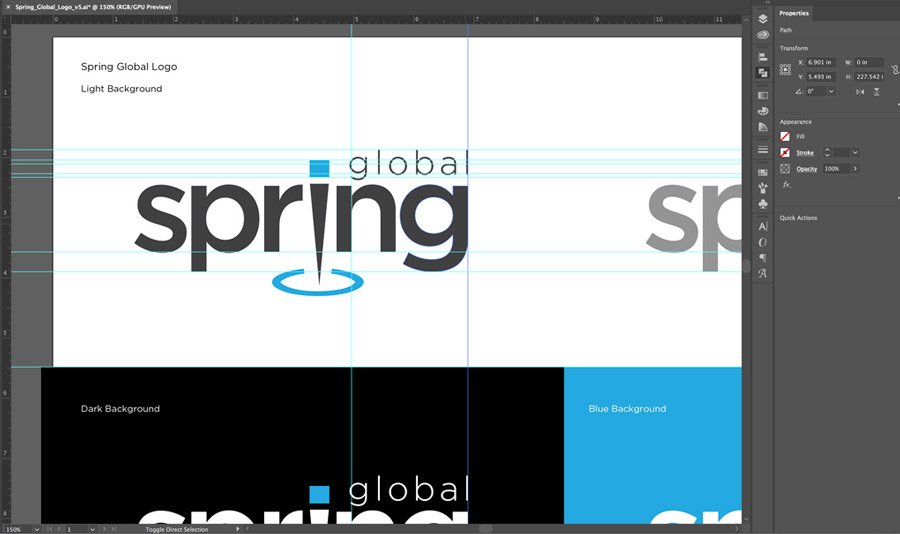
Task: Click 'Blue Background' label on artboard
Action: tap(627, 409)
